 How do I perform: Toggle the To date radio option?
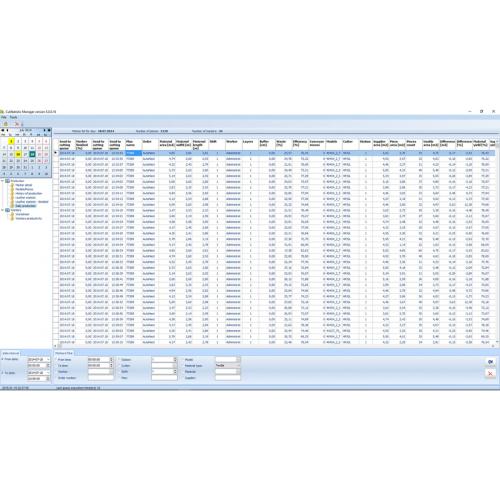(x=3, y=373)
